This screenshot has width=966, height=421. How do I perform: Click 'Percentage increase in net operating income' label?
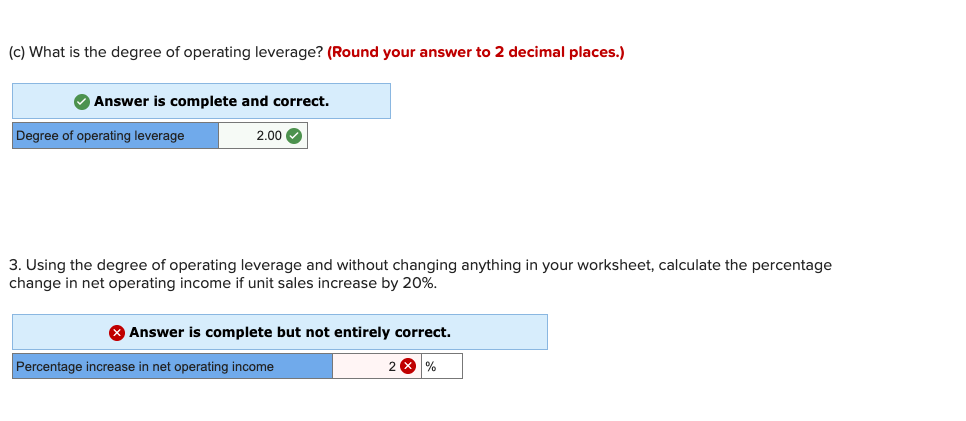145,367
